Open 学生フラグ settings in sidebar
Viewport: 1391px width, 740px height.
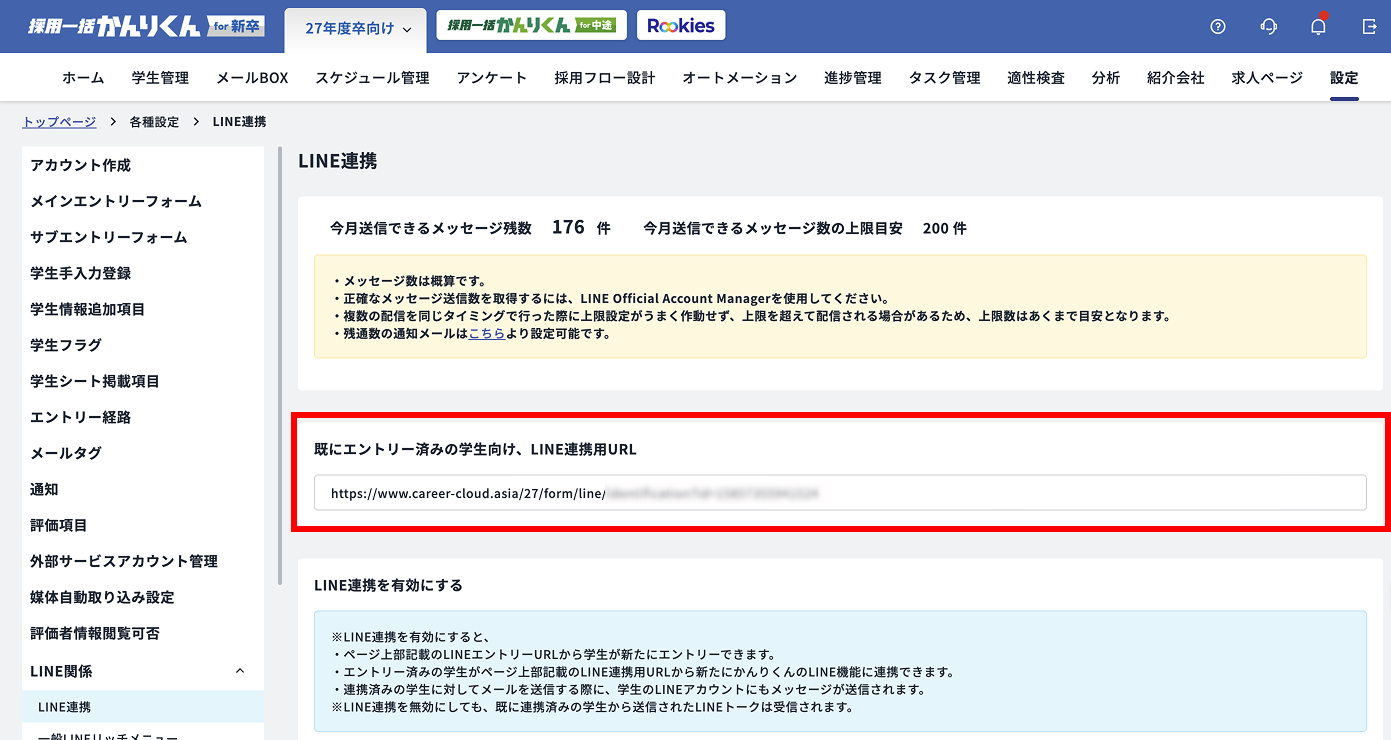pyautogui.click(x=66, y=345)
